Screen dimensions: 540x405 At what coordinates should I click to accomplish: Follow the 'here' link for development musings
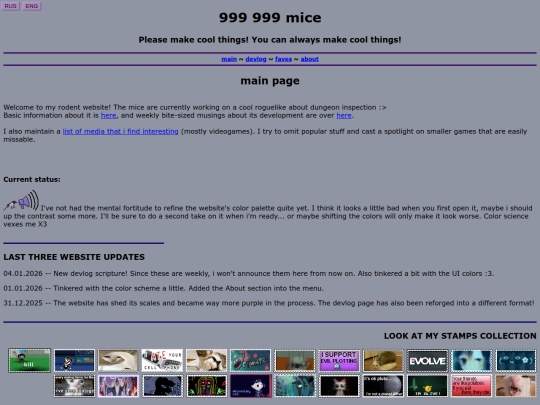click(x=344, y=115)
